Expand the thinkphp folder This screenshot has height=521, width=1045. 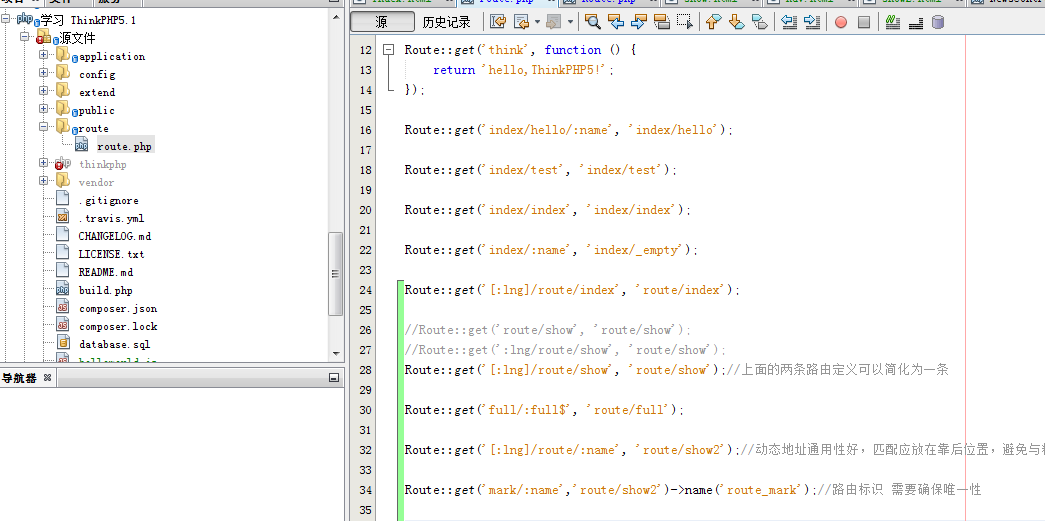(x=44, y=163)
